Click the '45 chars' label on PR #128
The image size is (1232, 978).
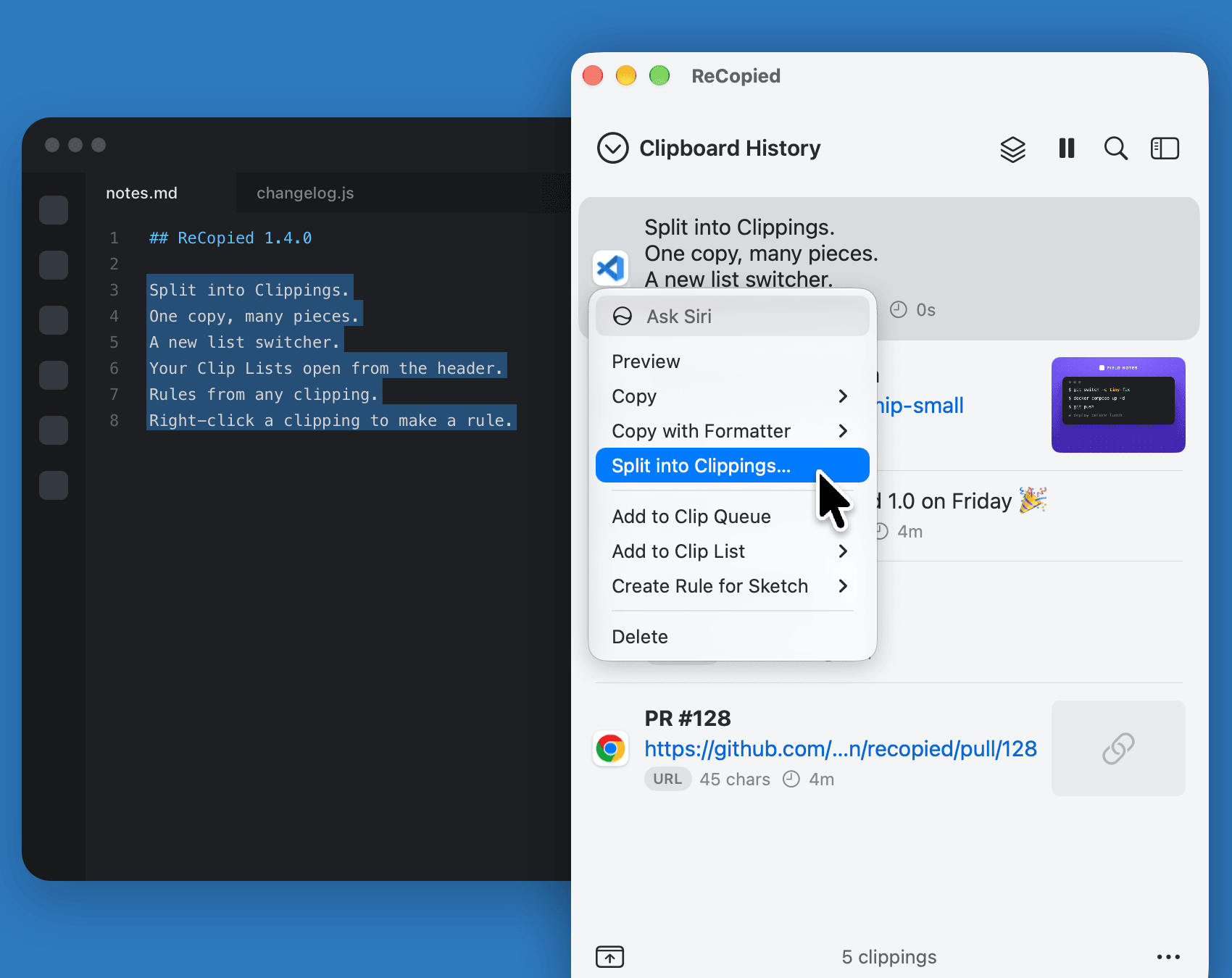(735, 780)
